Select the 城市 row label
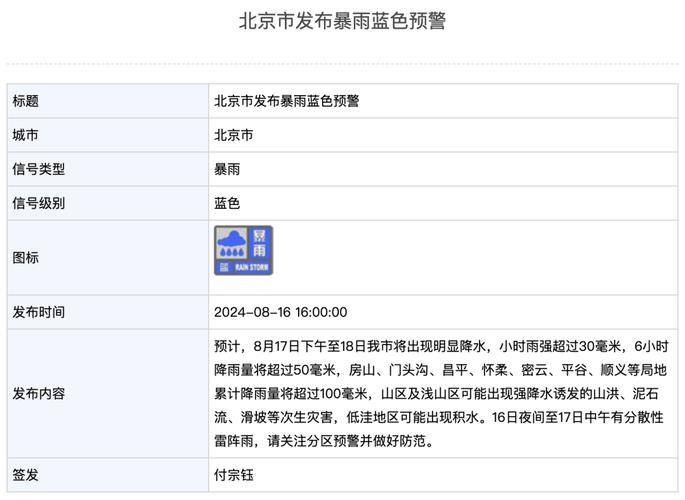Viewport: 685px width, 500px height. point(26,134)
